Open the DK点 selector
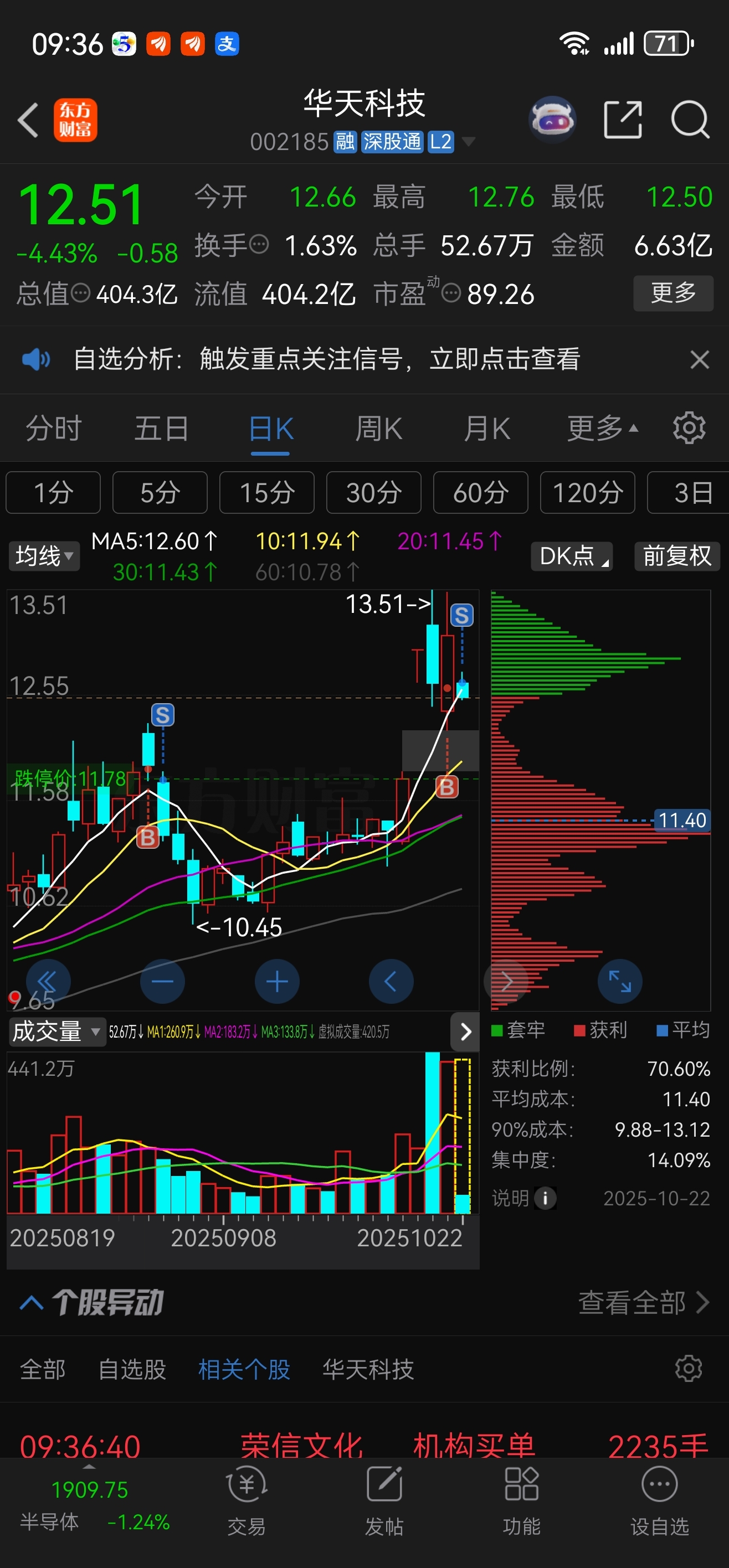This screenshot has height=1568, width=729. (x=572, y=556)
